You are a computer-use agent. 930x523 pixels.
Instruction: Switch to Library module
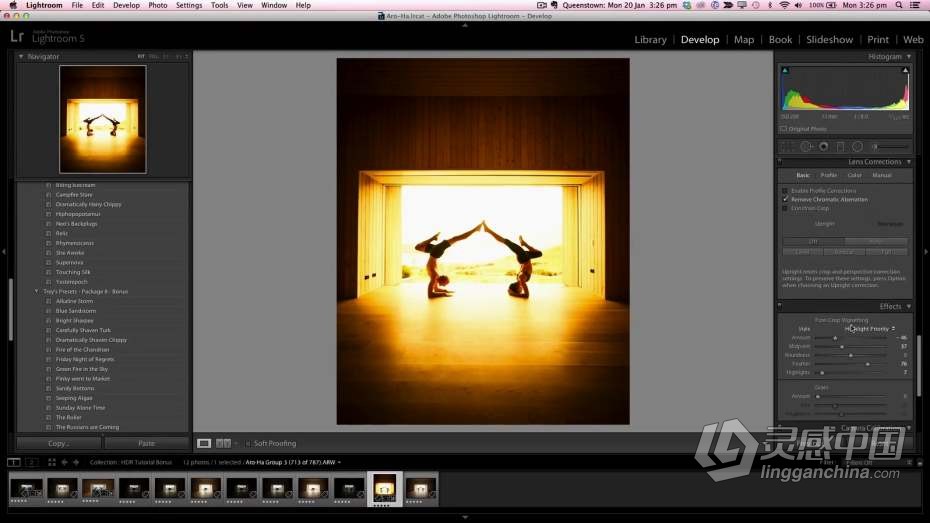651,40
